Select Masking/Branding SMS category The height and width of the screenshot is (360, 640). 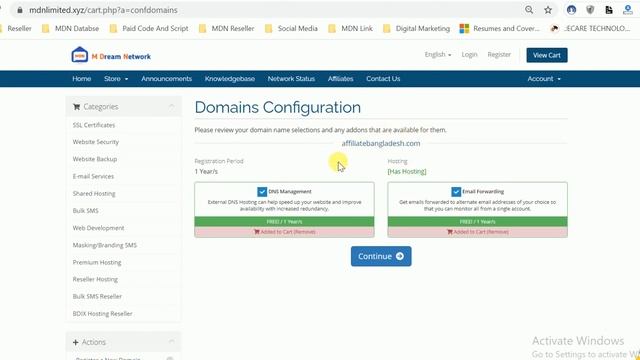[x=104, y=245]
